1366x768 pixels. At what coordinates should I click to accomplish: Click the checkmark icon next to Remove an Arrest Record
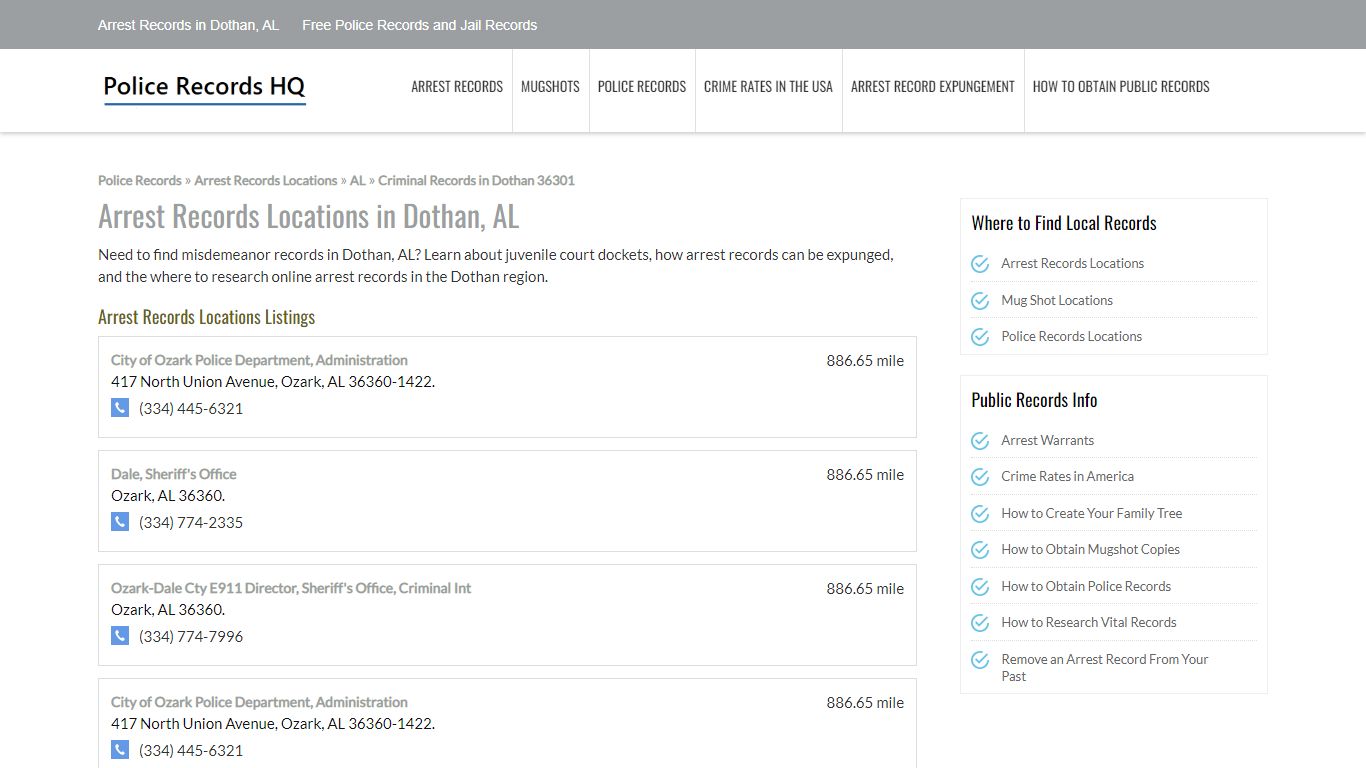tap(980, 660)
